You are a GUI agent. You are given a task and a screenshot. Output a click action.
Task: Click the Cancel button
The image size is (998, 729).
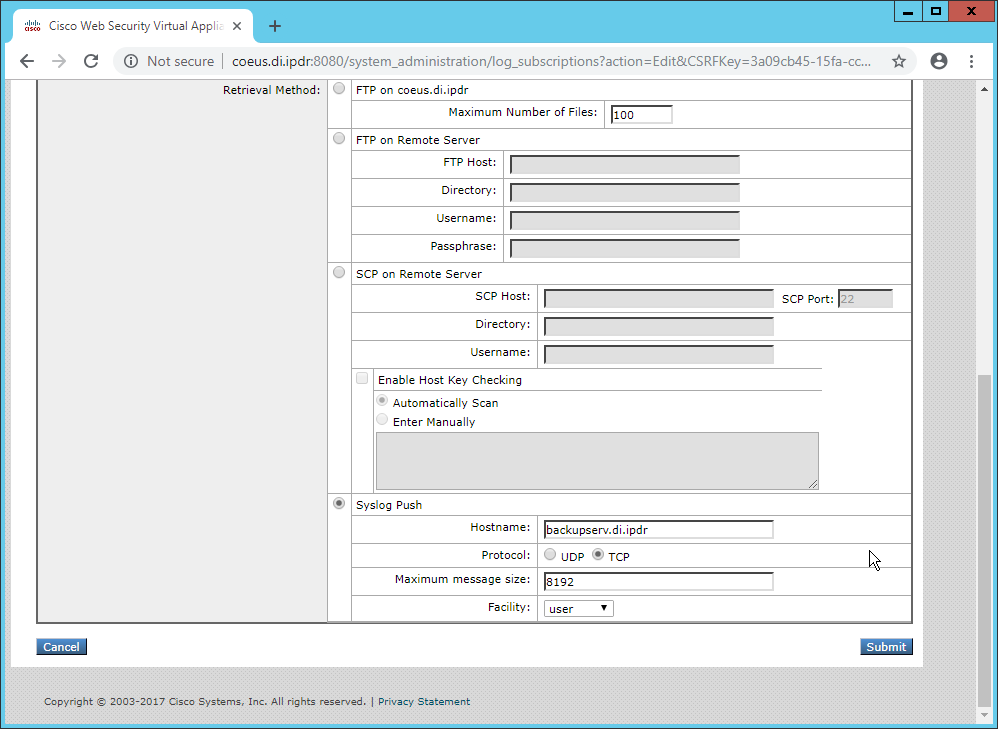pos(61,647)
